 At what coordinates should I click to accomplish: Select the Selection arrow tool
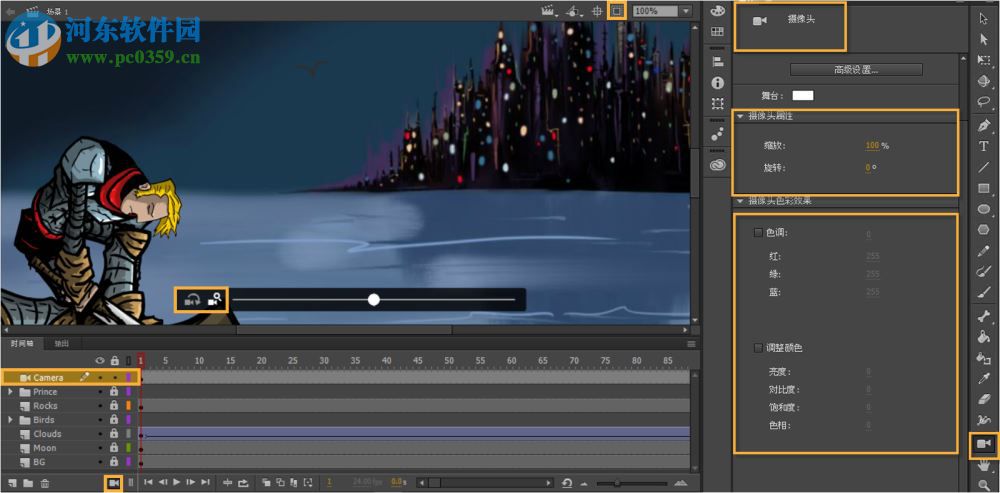pyautogui.click(x=983, y=18)
